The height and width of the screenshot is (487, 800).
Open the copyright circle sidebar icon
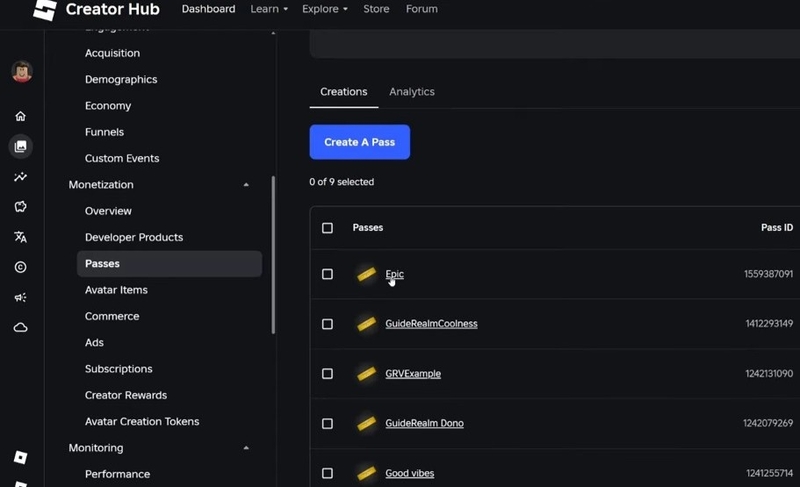20,267
